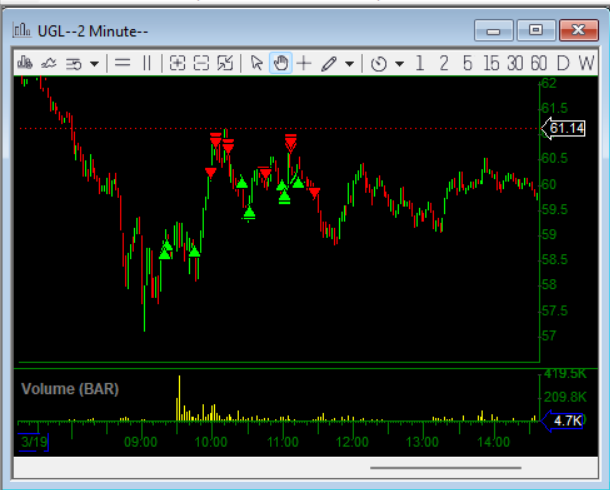Click the 57.5 price axis label
Screen dimensions: 610x490
pos(555,311)
